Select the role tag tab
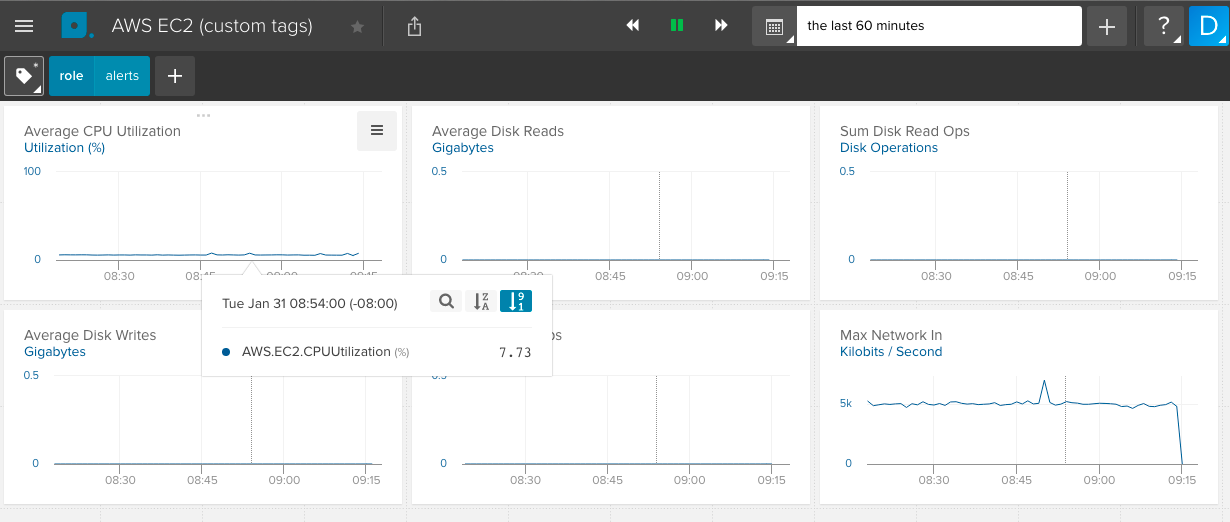Image resolution: width=1230 pixels, height=522 pixels. (71, 76)
